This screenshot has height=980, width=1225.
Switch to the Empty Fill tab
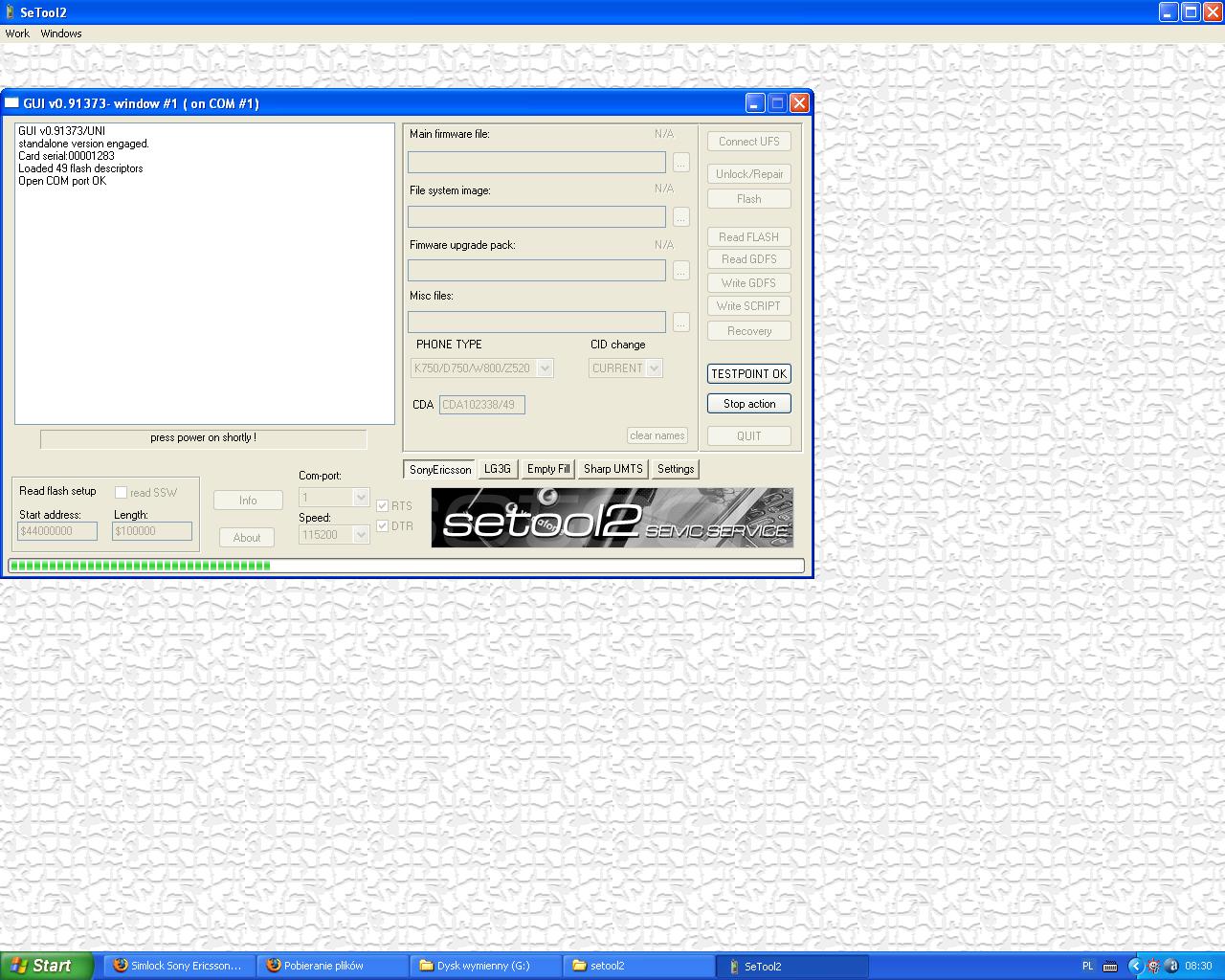pos(548,469)
